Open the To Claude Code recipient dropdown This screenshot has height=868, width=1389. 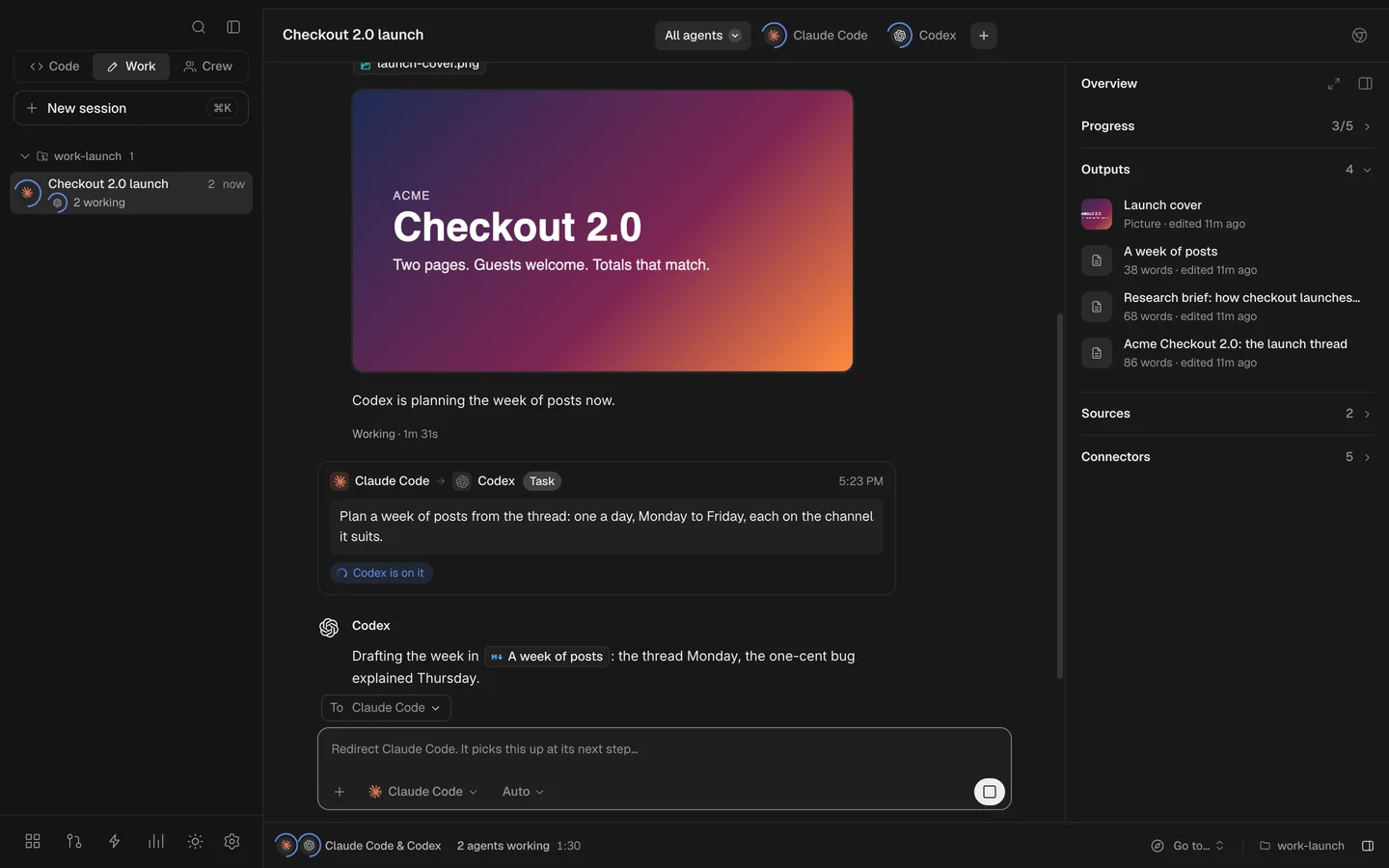(386, 708)
